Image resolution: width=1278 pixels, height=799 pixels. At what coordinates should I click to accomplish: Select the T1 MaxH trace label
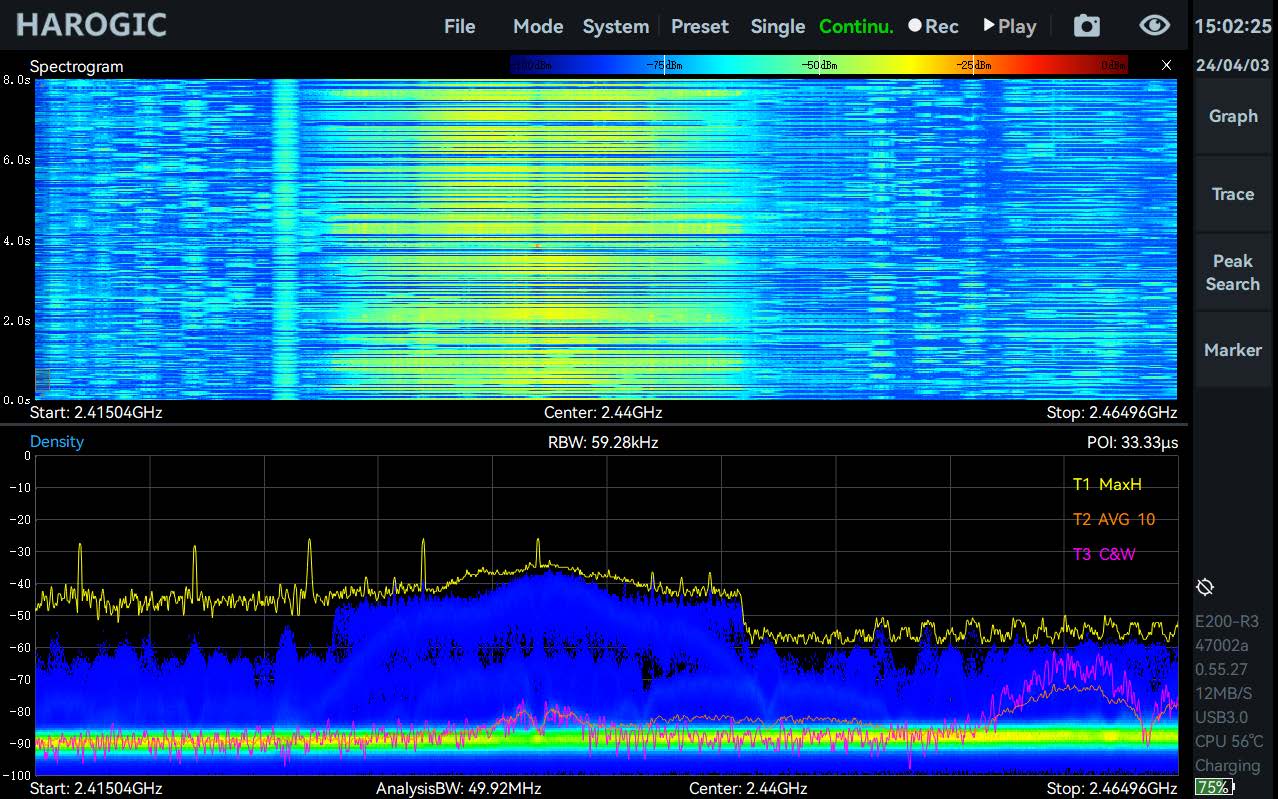coord(1106,485)
